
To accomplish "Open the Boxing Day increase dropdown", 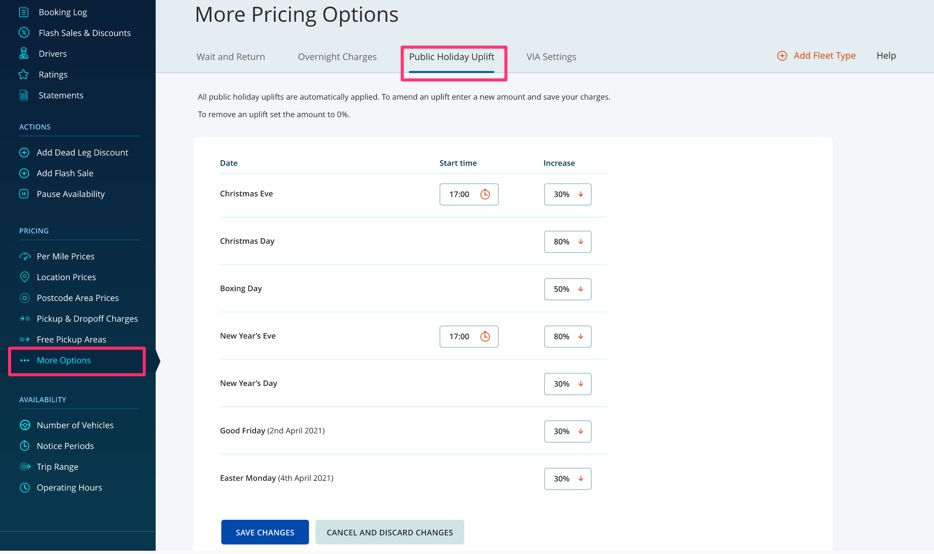I will [x=568, y=289].
